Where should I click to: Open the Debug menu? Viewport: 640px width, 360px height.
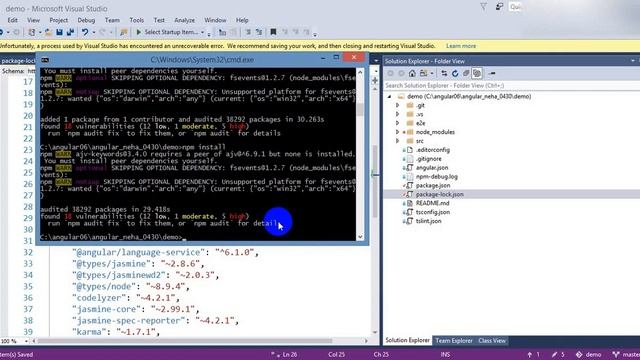(x=86, y=20)
